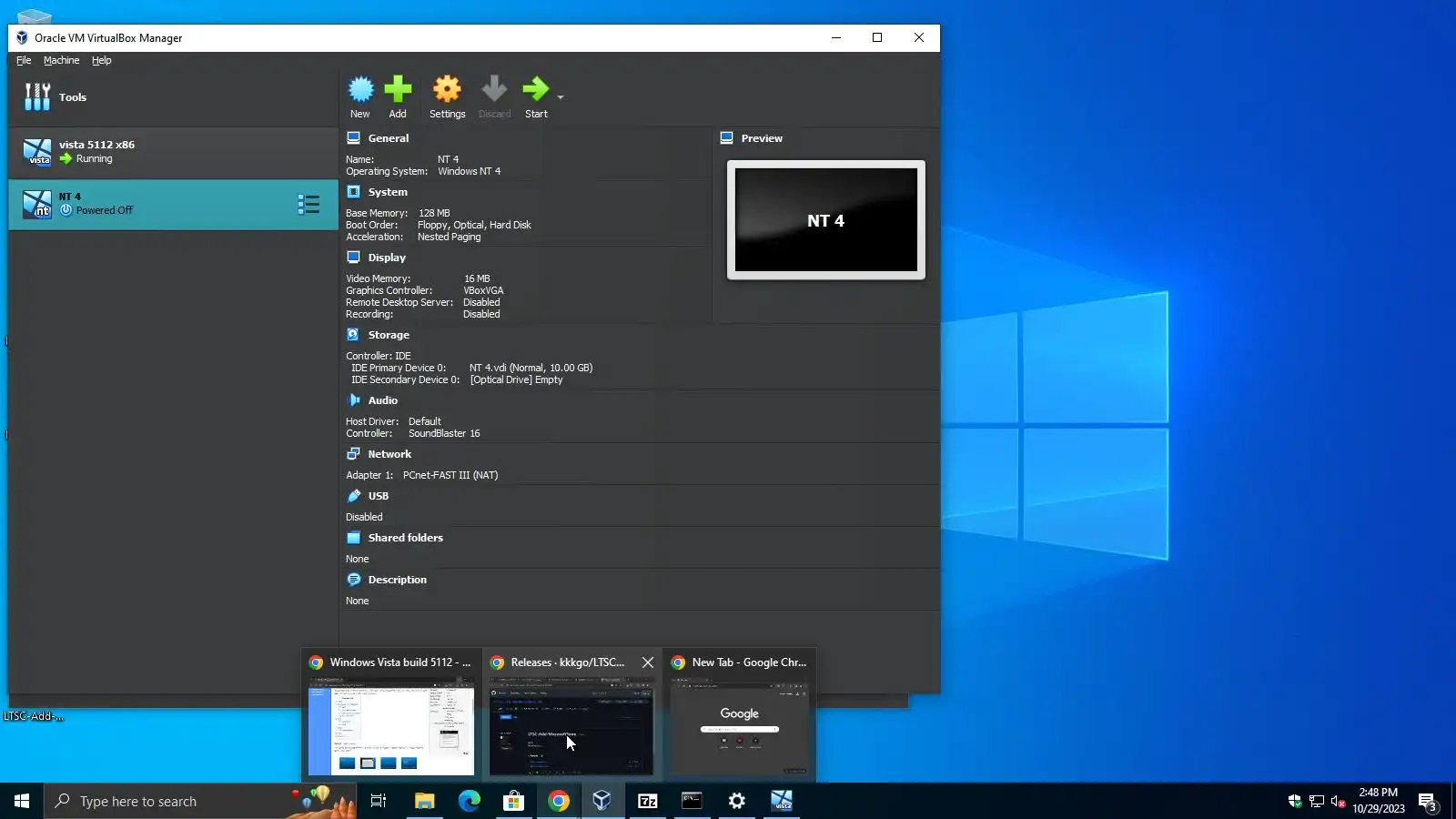This screenshot has width=1456, height=819.
Task: Minimize the VirtualBox Manager window
Action: 835,37
